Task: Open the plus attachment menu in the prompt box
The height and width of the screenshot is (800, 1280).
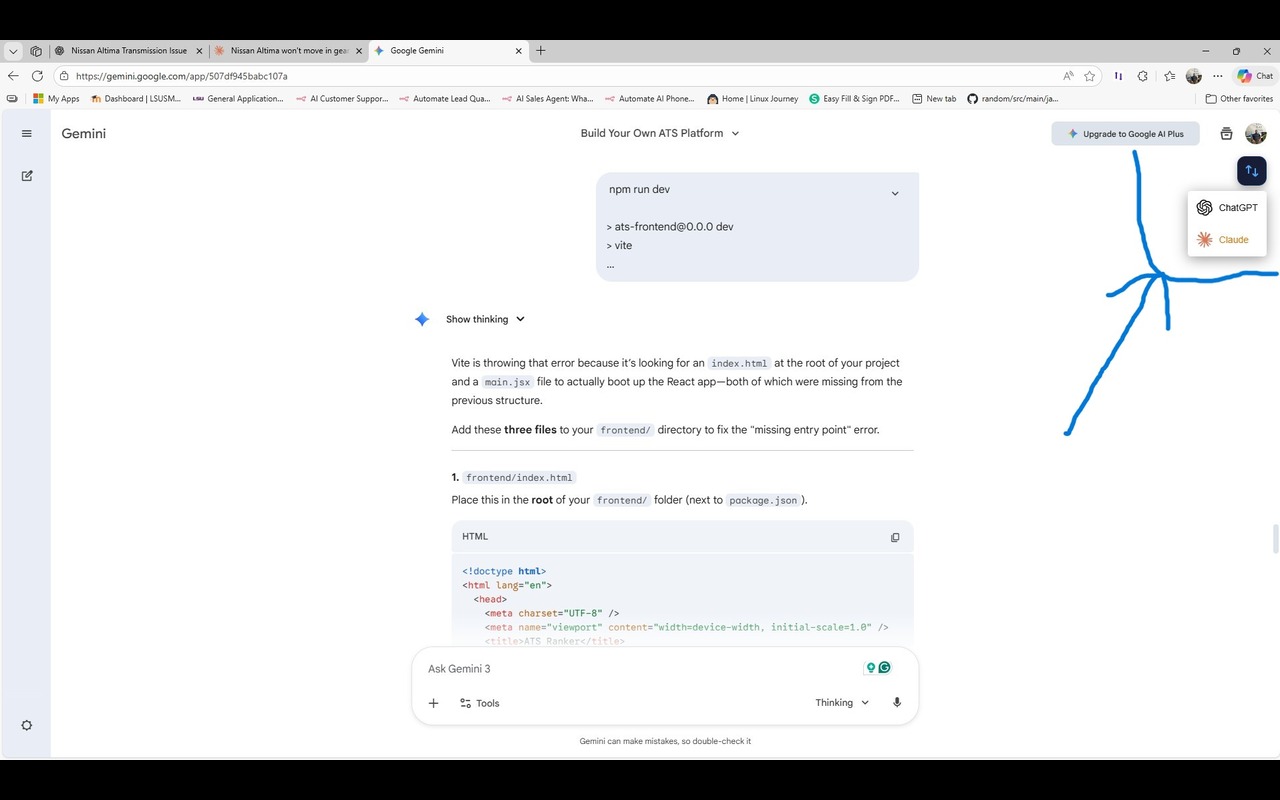Action: coord(433,703)
